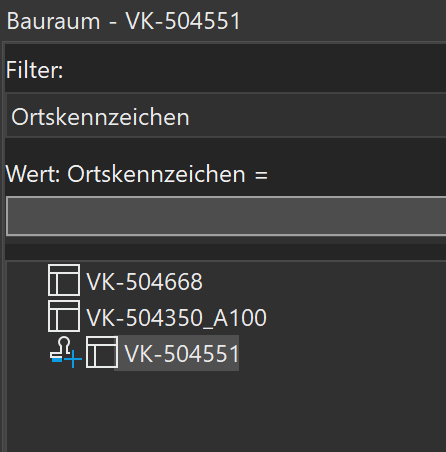Click the layout space icon beside VK-504668
The height and width of the screenshot is (452, 446).
tap(64, 280)
